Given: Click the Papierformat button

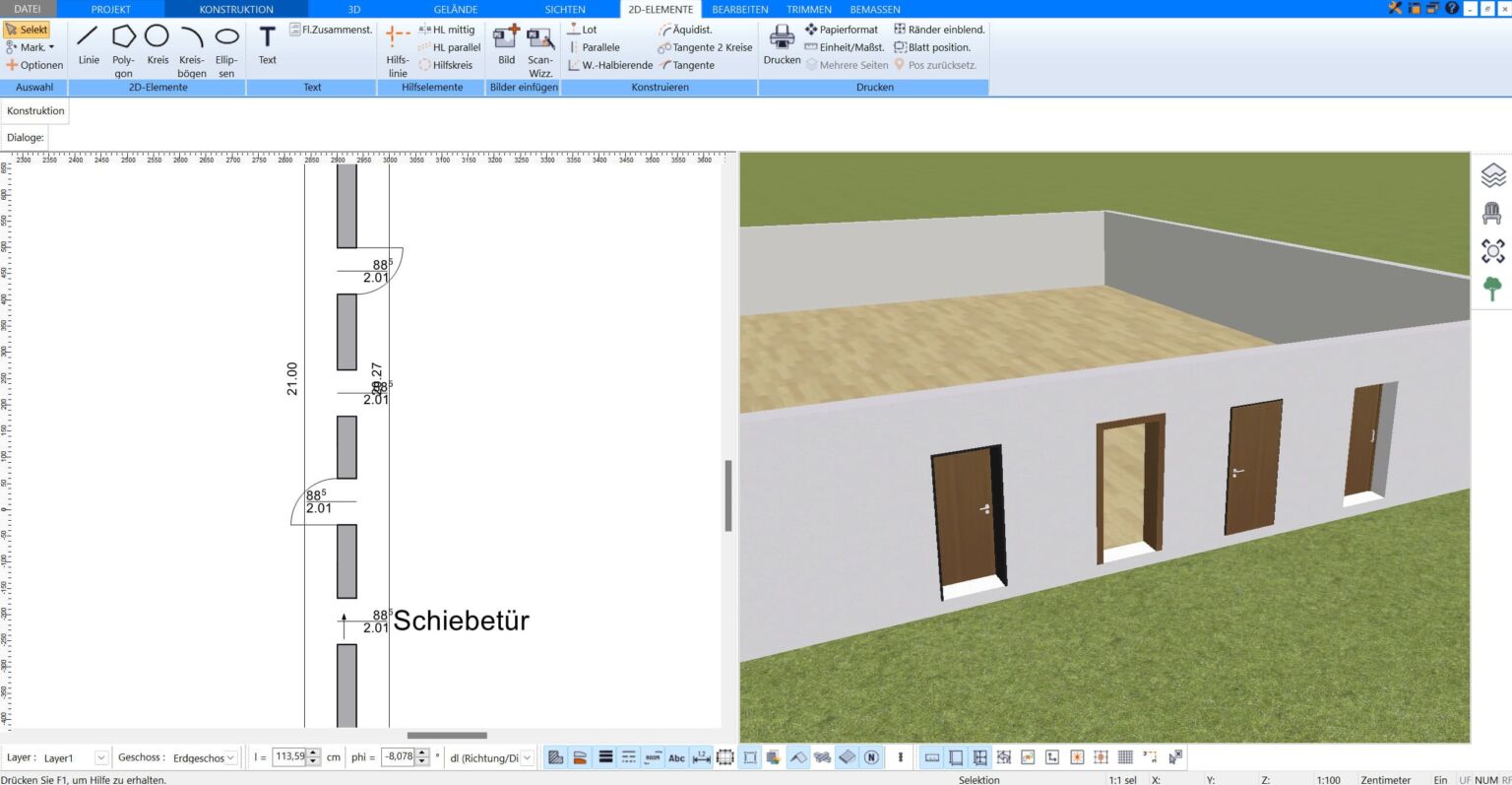Looking at the screenshot, I should [842, 30].
